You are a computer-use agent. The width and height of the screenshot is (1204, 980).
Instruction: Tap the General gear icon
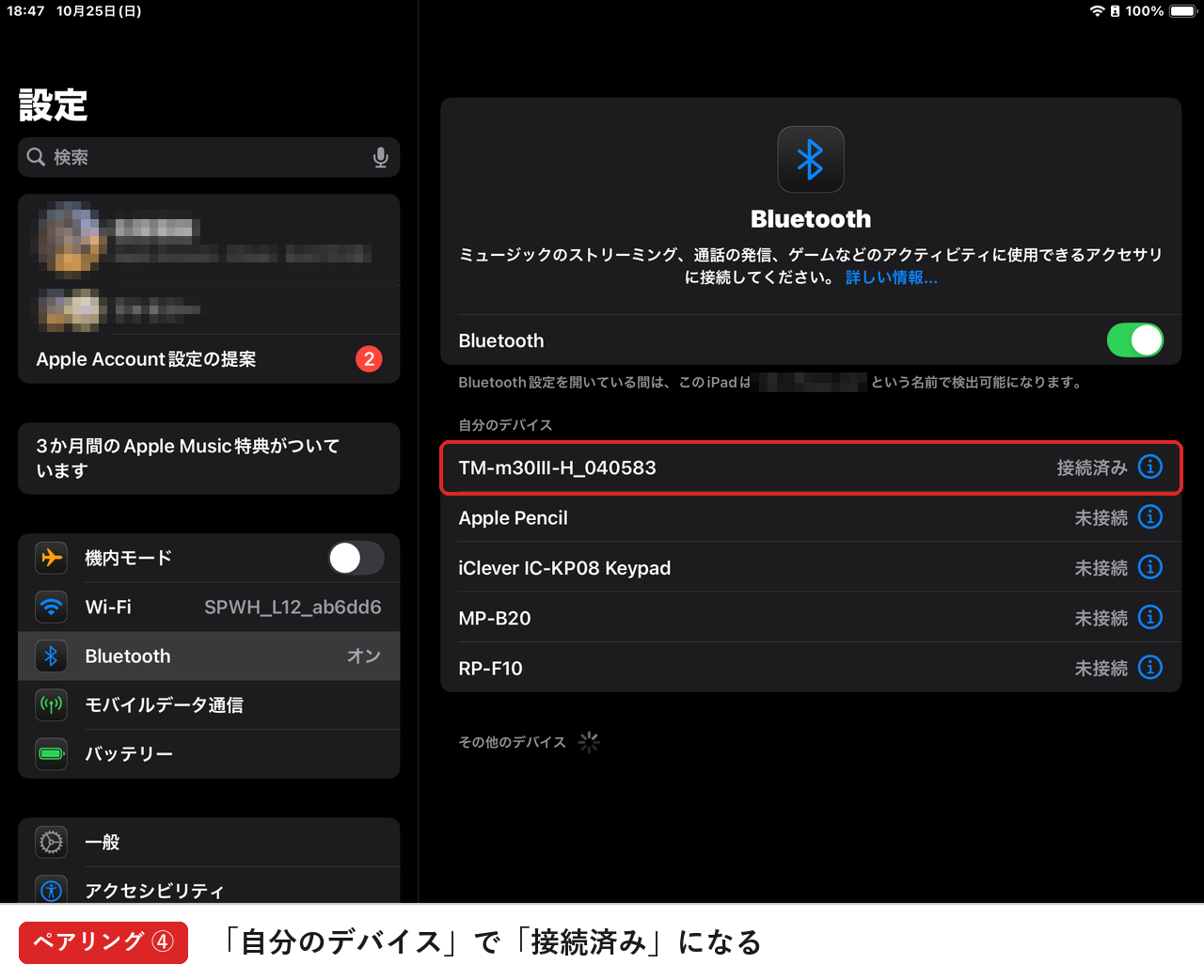pyautogui.click(x=52, y=842)
